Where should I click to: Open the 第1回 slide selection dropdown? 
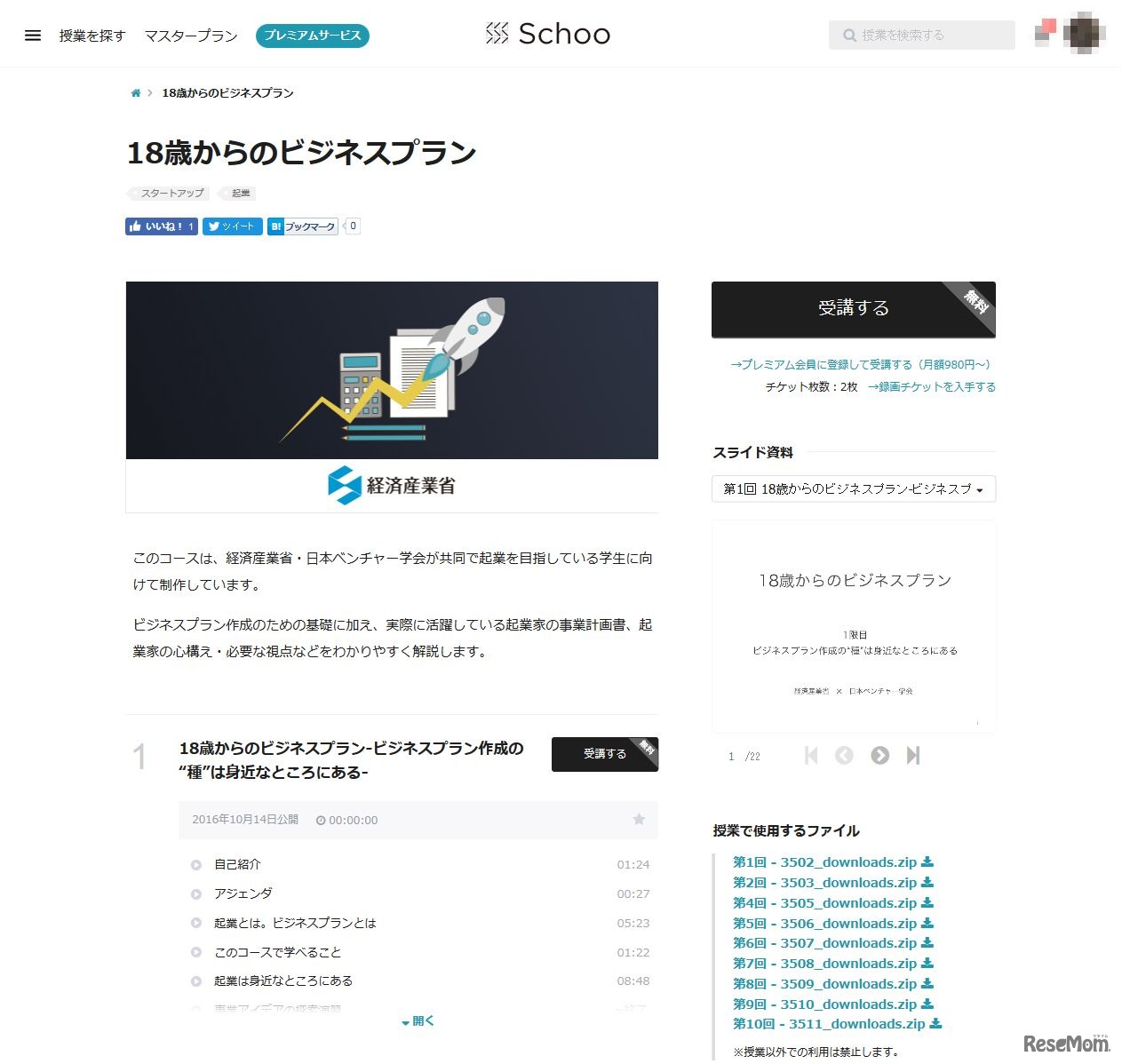pos(853,489)
